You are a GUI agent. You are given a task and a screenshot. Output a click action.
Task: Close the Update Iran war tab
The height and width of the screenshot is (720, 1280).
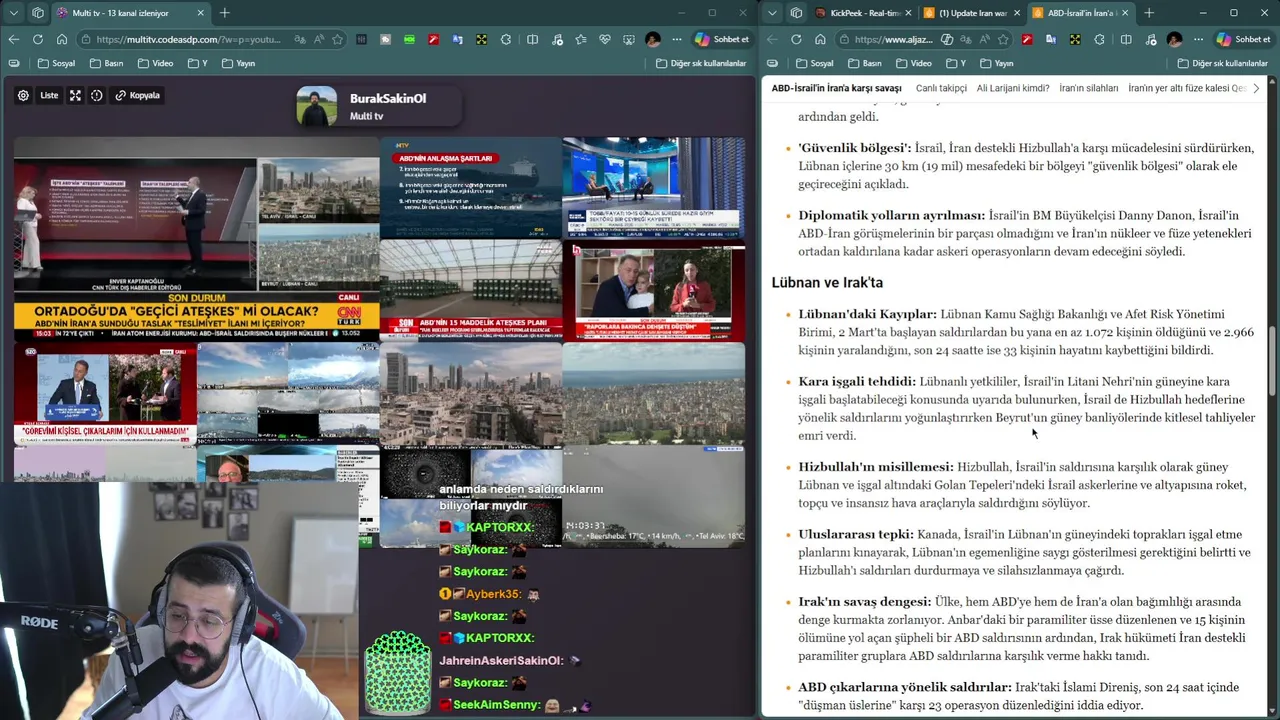click(x=1017, y=13)
